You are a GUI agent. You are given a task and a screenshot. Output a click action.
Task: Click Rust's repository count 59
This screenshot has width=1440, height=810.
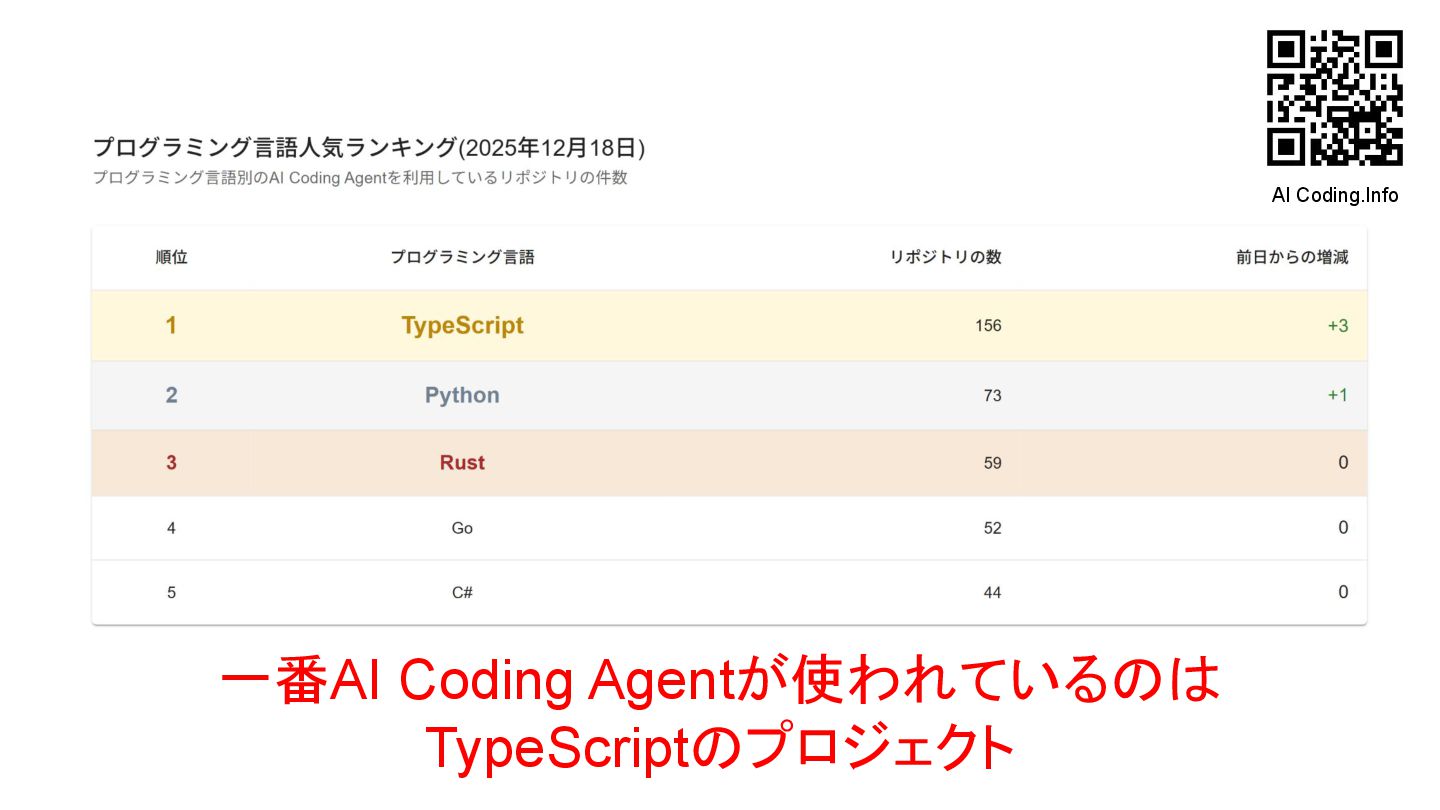coord(992,462)
